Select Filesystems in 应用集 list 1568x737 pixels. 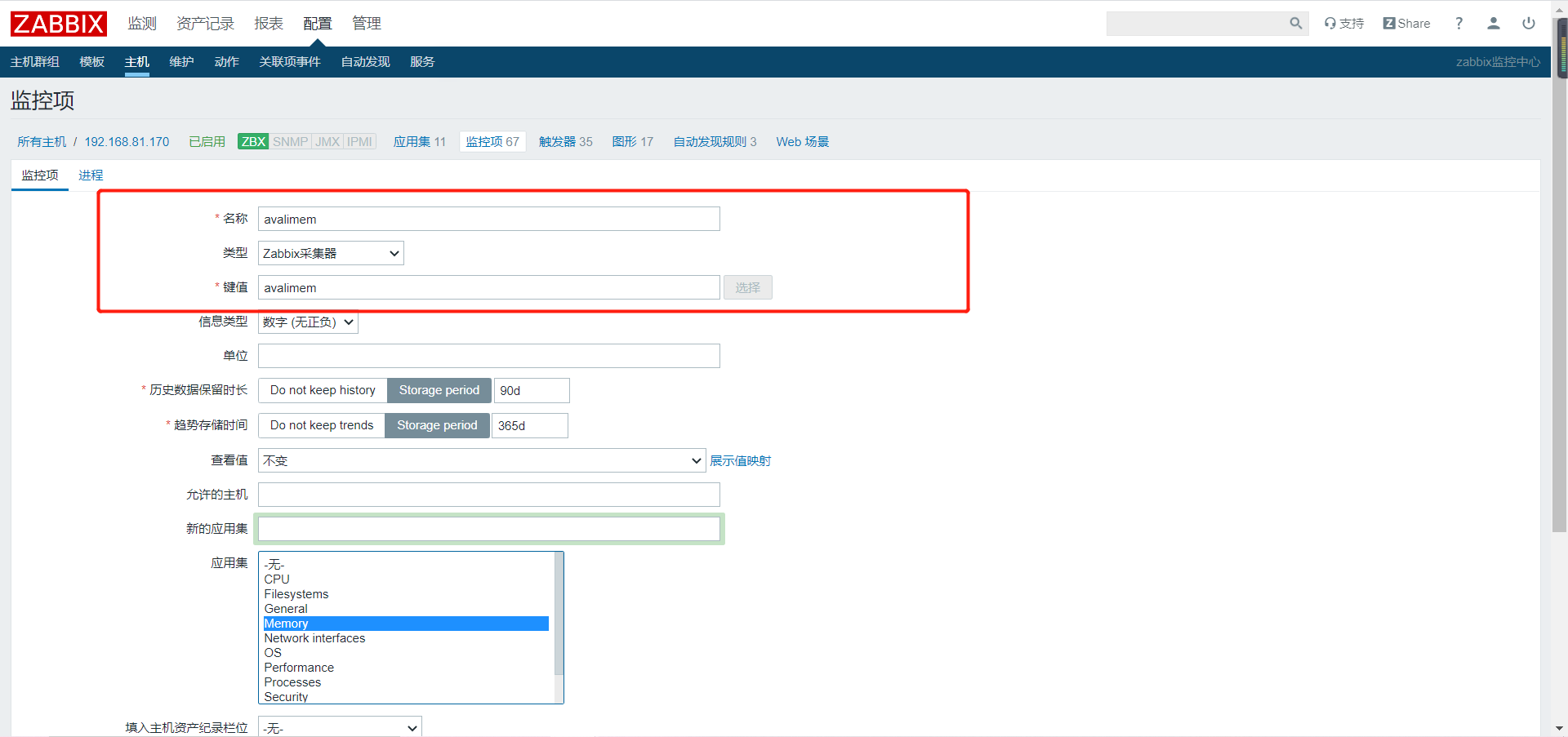click(406, 594)
